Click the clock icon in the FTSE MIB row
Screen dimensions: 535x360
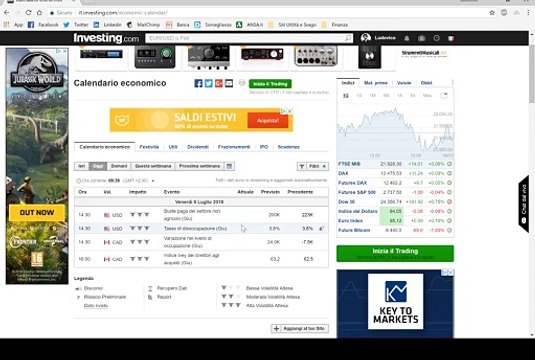click(x=449, y=164)
